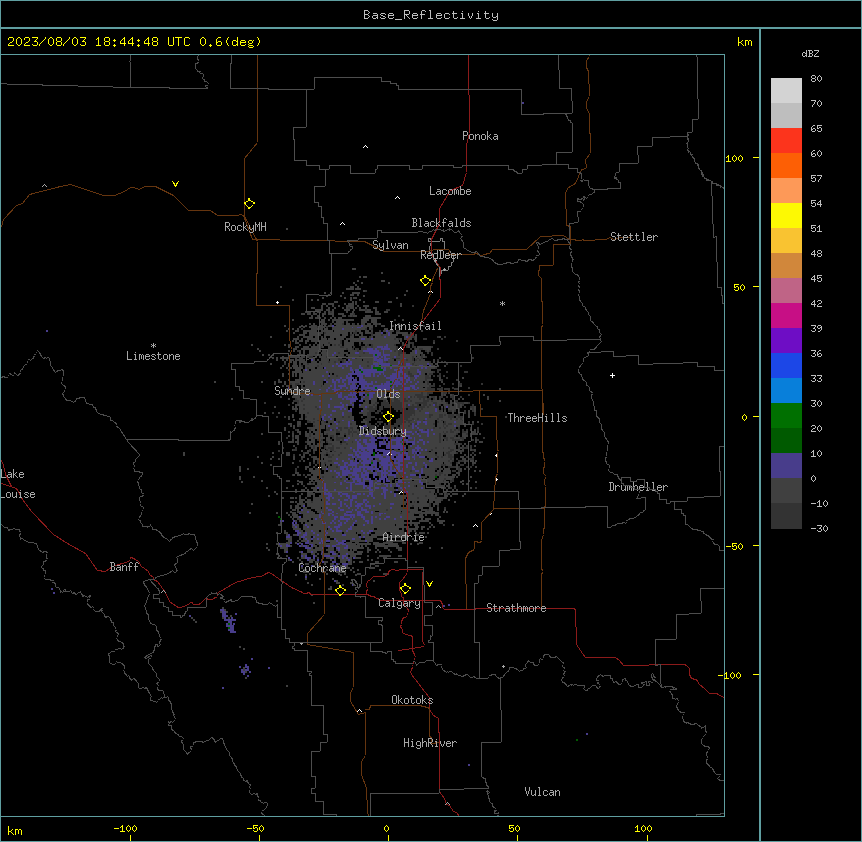The height and width of the screenshot is (842, 862).
Task: Select the Lacombe city label
Action: (450, 191)
